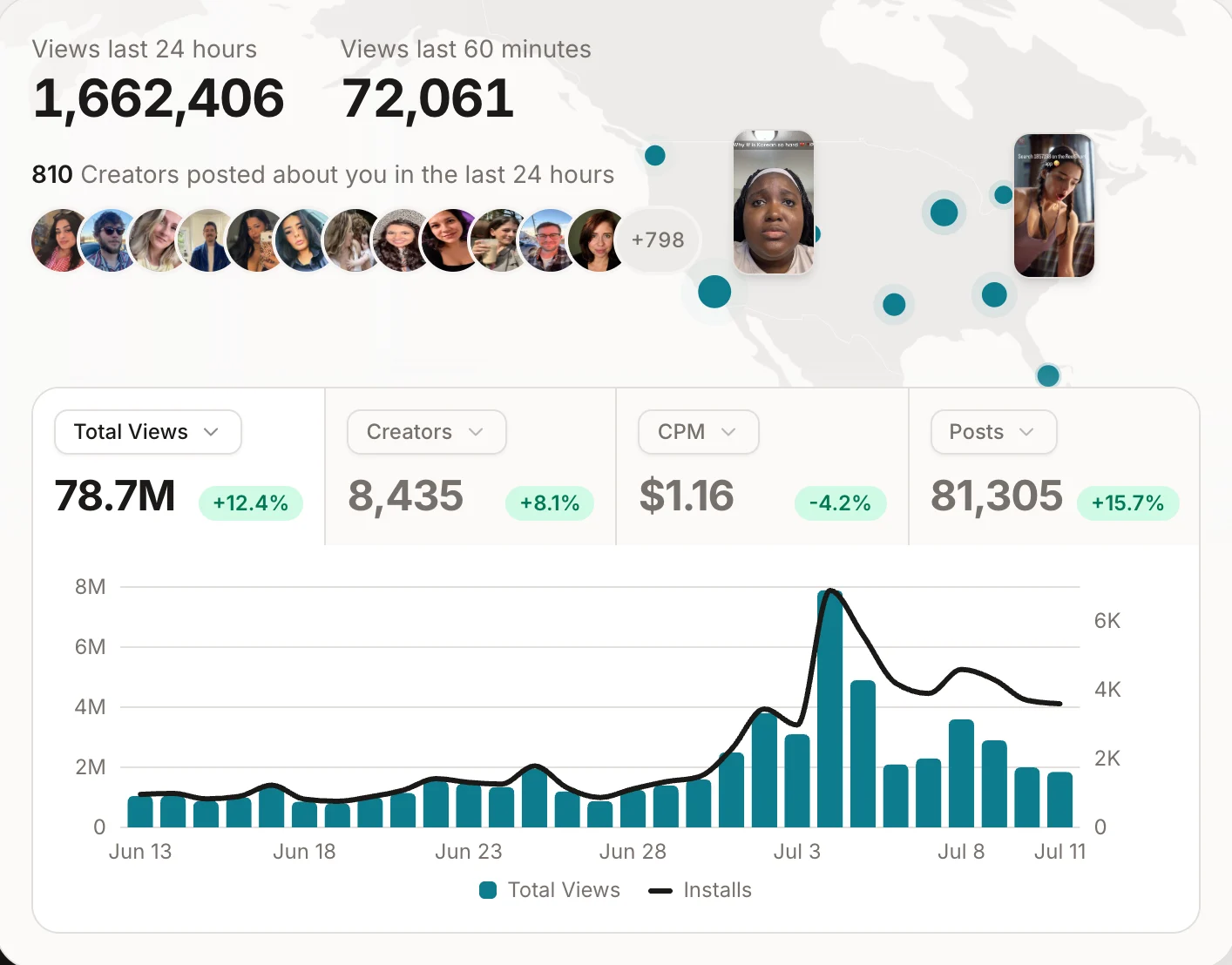Click the +12.4% Total Views change badge
The image size is (1232, 965).
point(251,503)
